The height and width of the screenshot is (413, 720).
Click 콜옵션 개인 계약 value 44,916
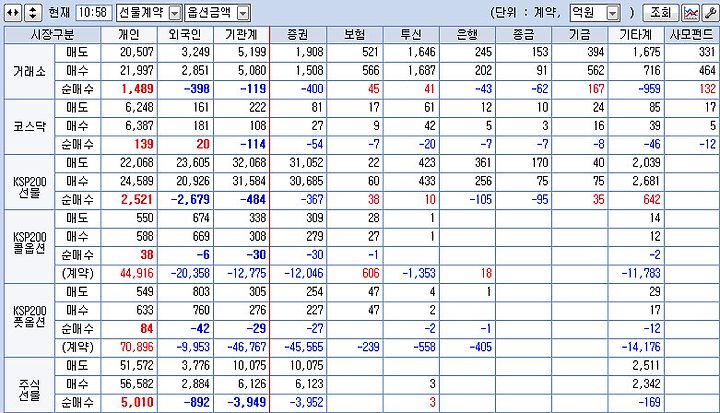point(136,273)
